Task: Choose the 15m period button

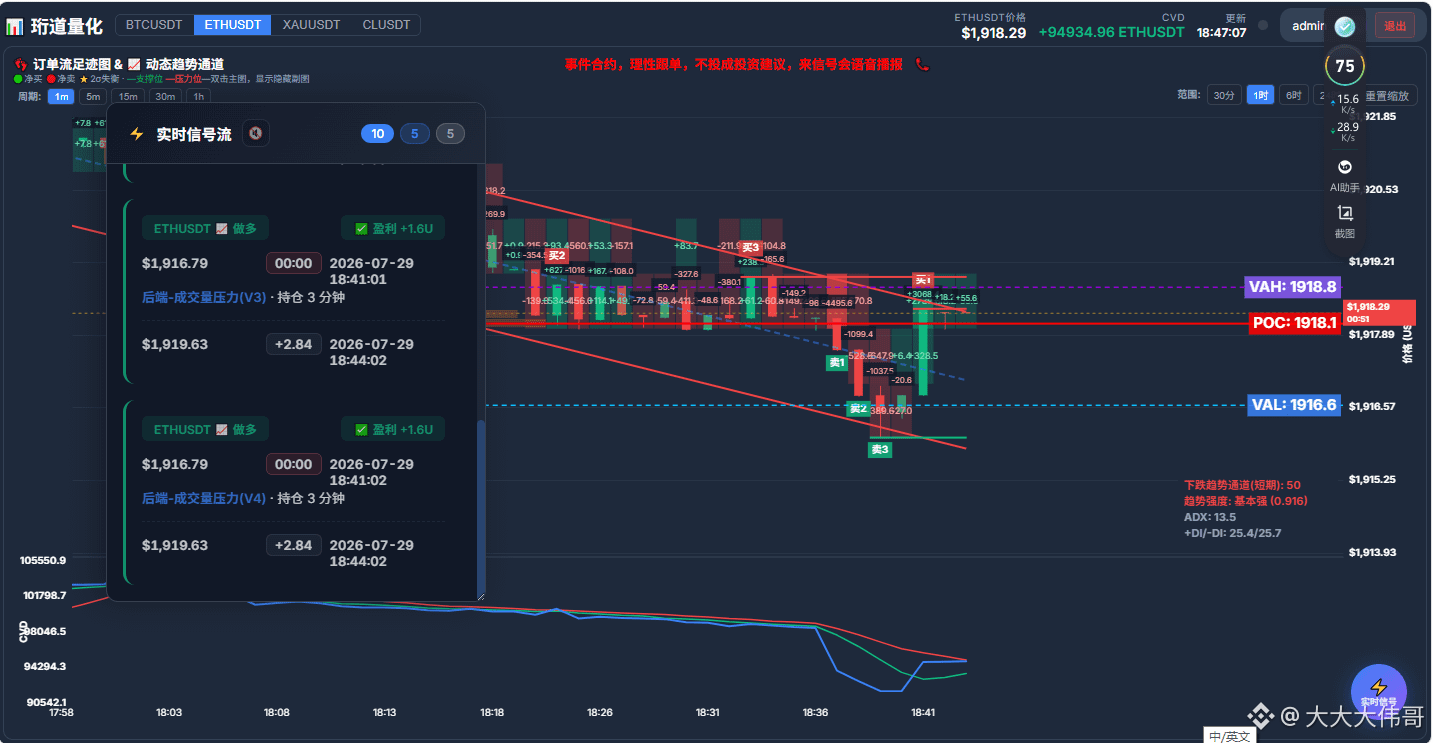Action: tap(127, 97)
